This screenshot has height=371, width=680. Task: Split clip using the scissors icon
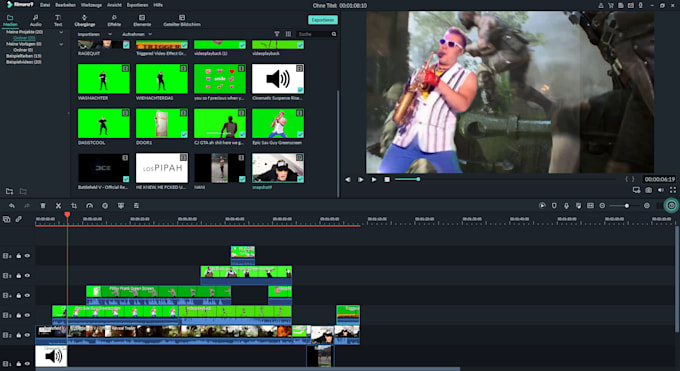pos(58,206)
